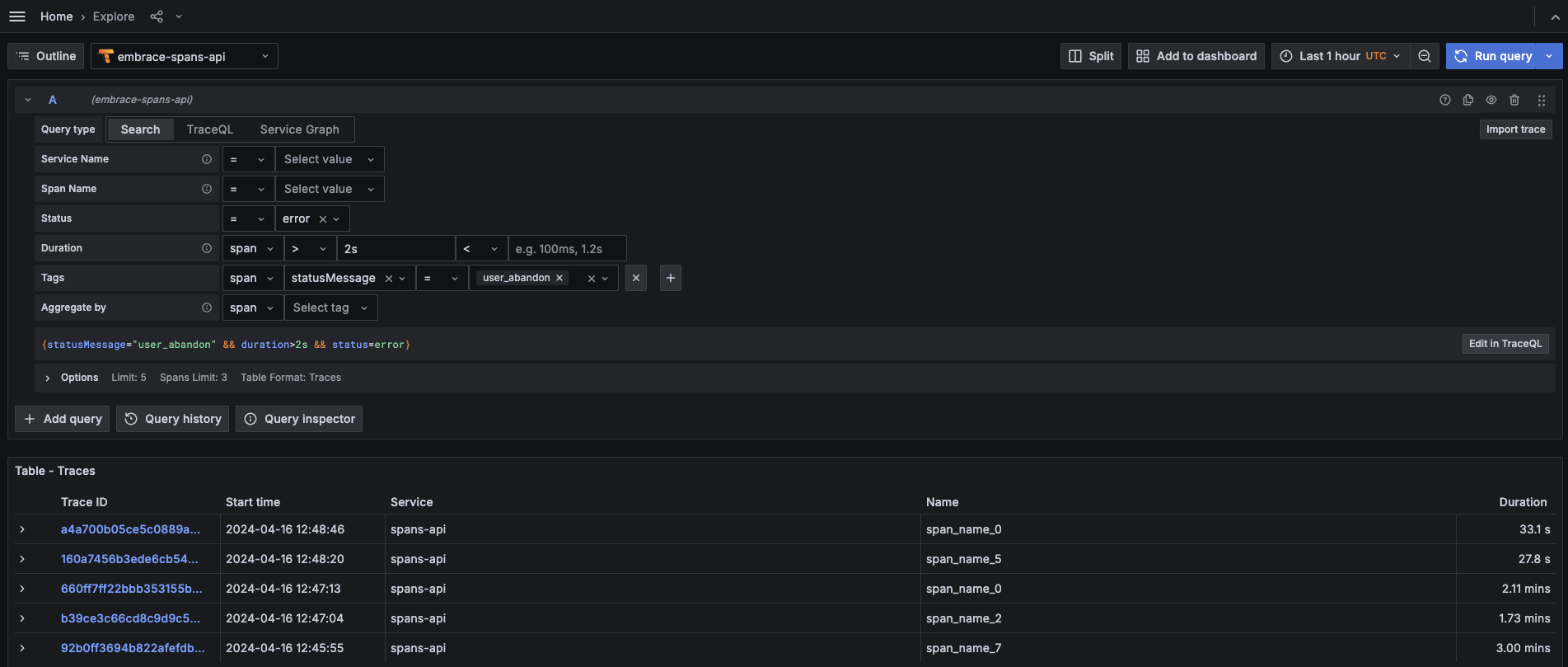Grab the drag handle for query A
This screenshot has height=667, width=1568.
(1542, 100)
